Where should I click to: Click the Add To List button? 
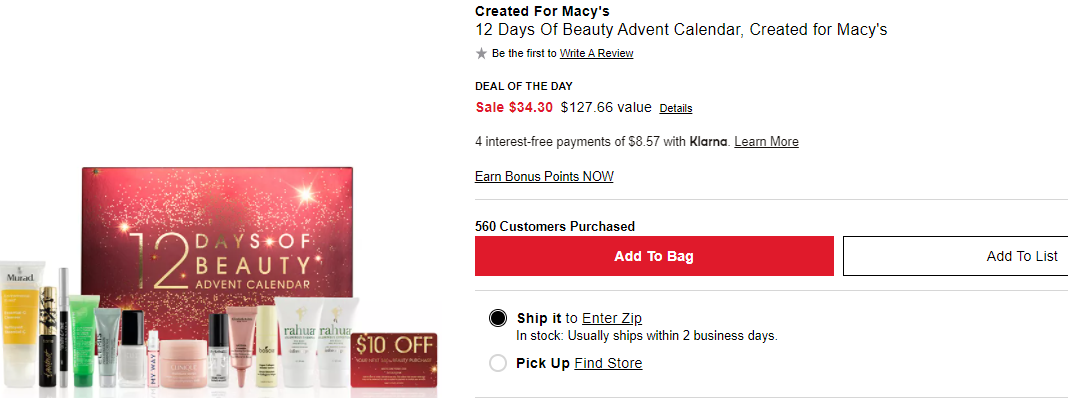click(x=955, y=256)
